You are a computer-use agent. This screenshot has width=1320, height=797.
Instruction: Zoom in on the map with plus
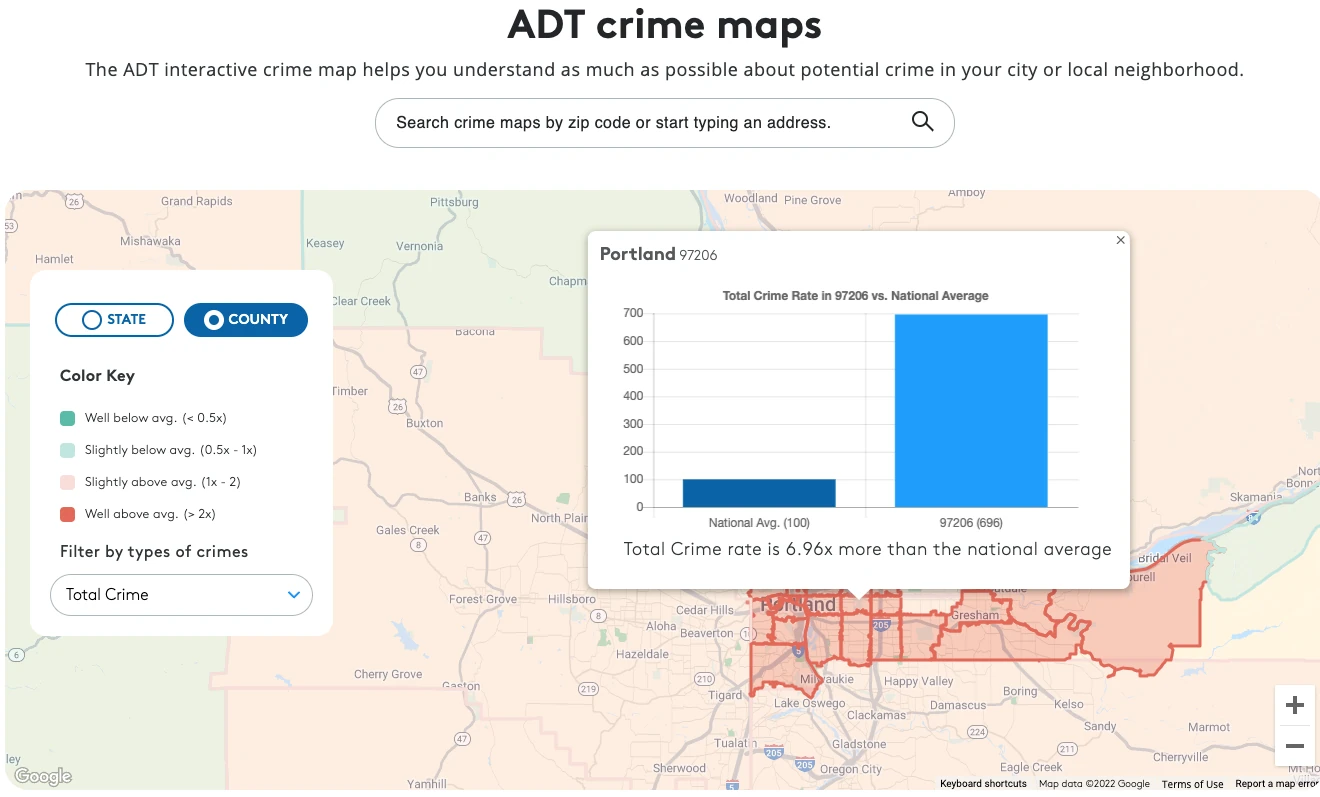1294,705
